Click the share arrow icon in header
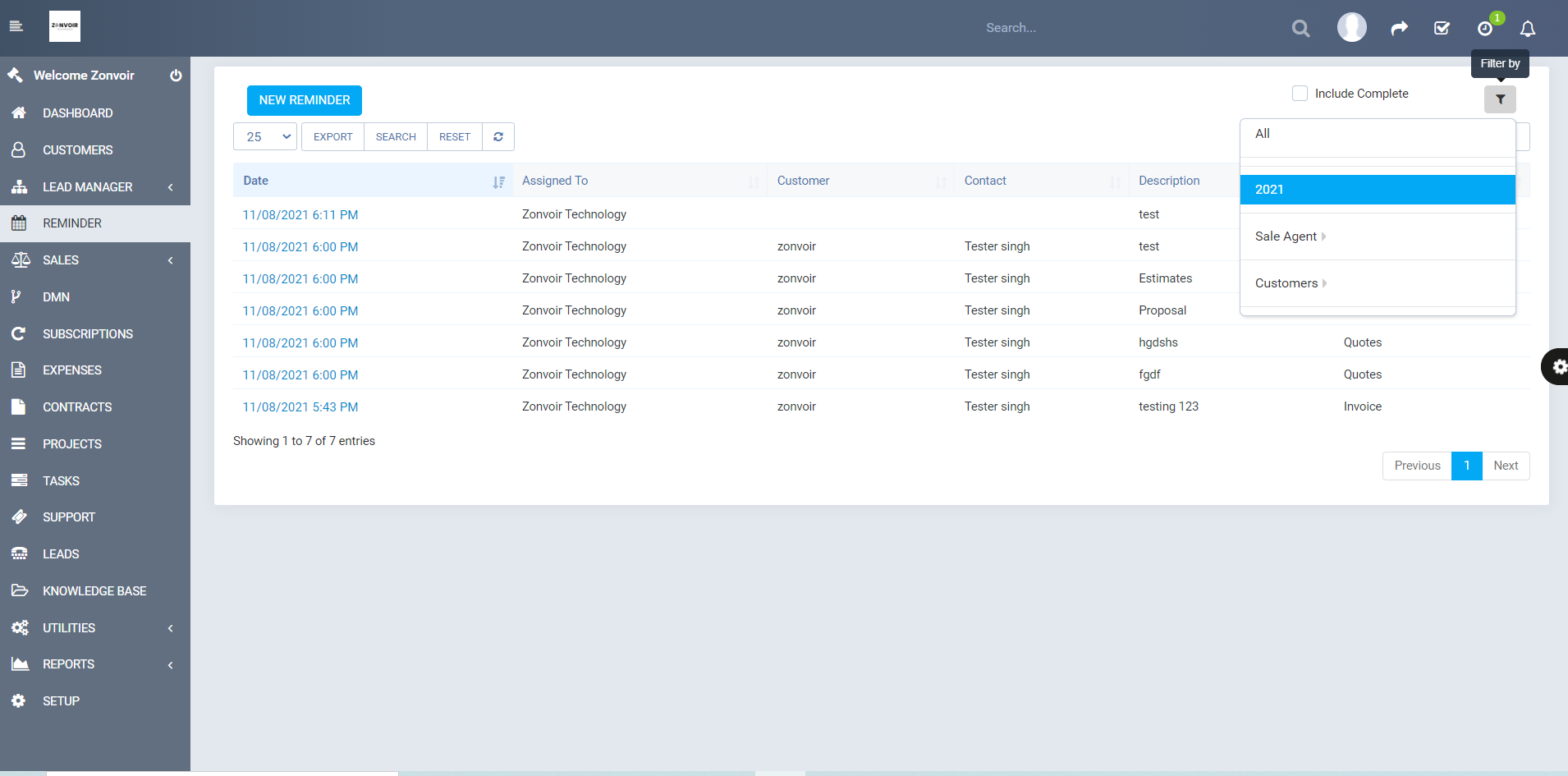Screen dimensions: 1568x776 [1399, 27]
